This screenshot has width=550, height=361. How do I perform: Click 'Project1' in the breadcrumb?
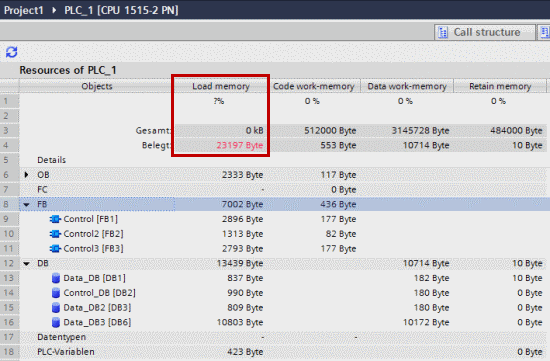tap(24, 10)
